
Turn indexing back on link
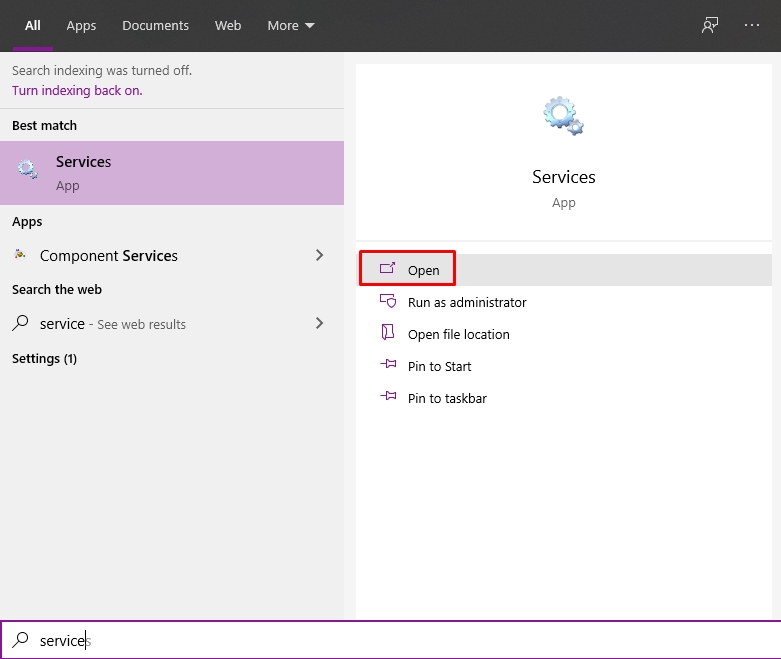pyautogui.click(x=77, y=91)
